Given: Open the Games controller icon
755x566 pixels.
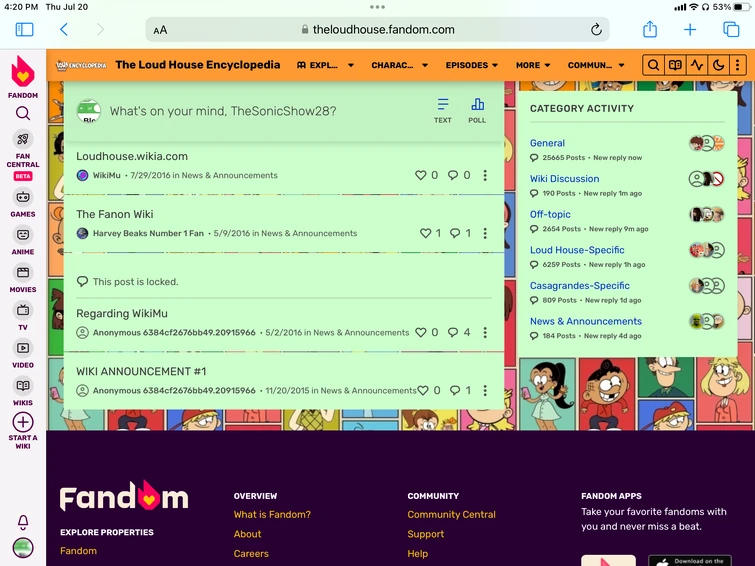Looking at the screenshot, I should (23, 197).
